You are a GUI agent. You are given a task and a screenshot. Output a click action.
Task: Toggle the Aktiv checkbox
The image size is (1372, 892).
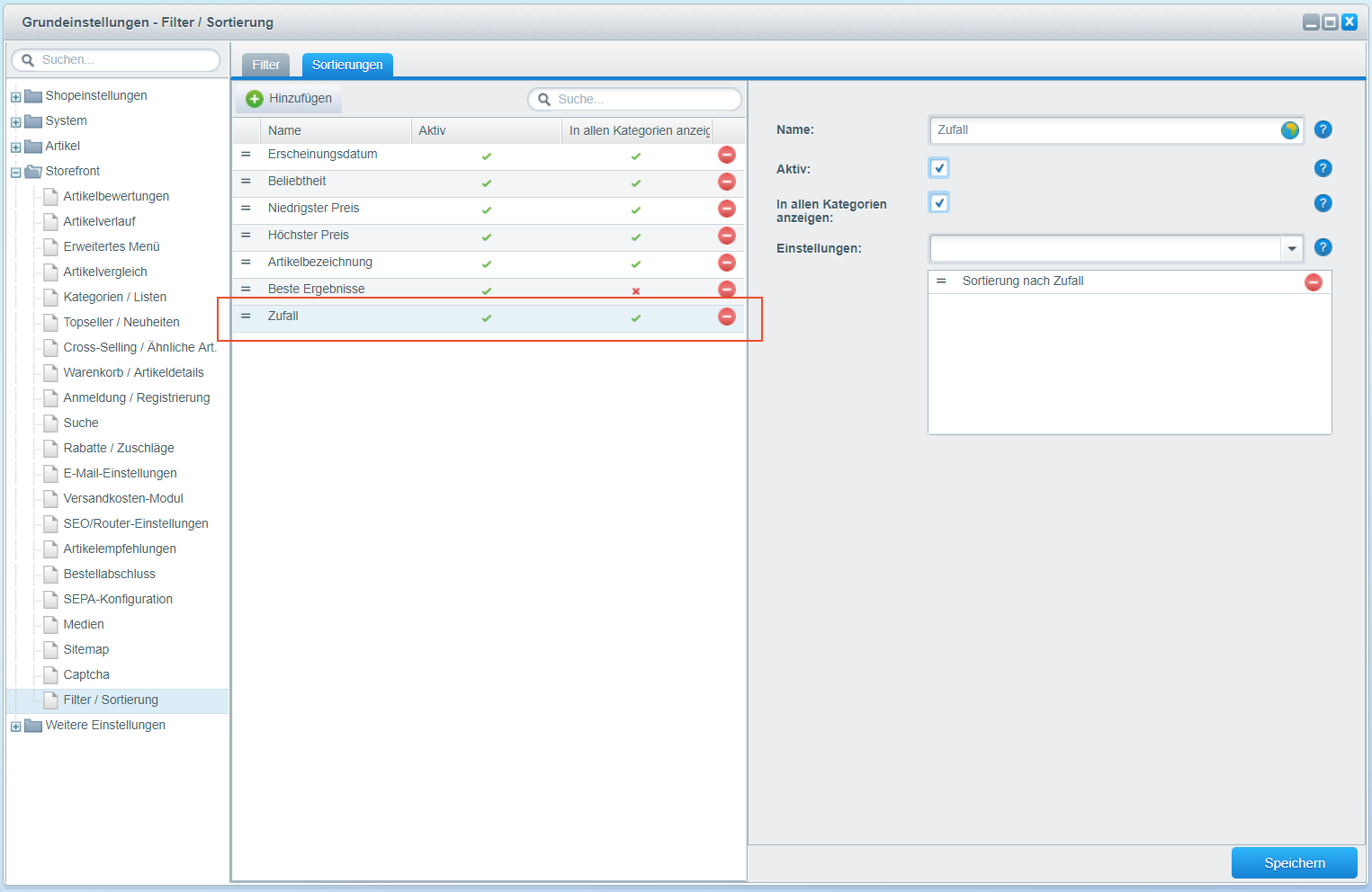point(939,168)
